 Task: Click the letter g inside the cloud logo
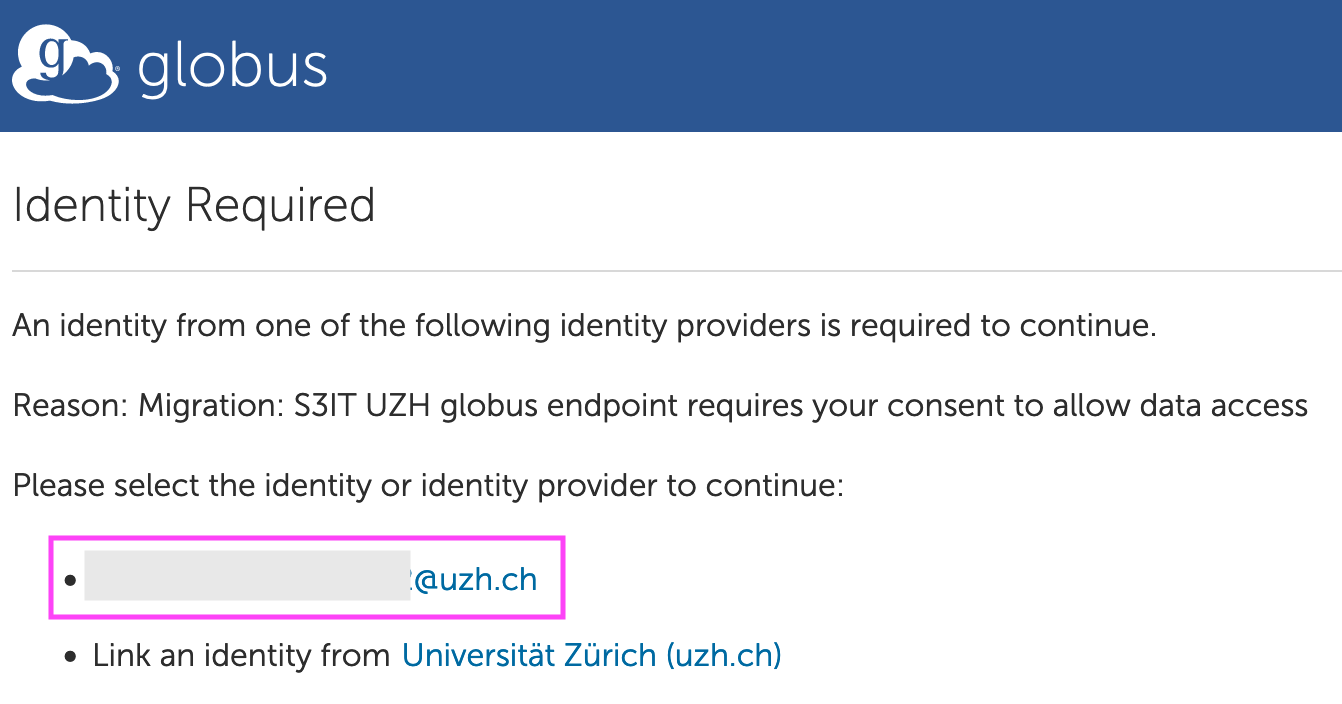tap(53, 60)
